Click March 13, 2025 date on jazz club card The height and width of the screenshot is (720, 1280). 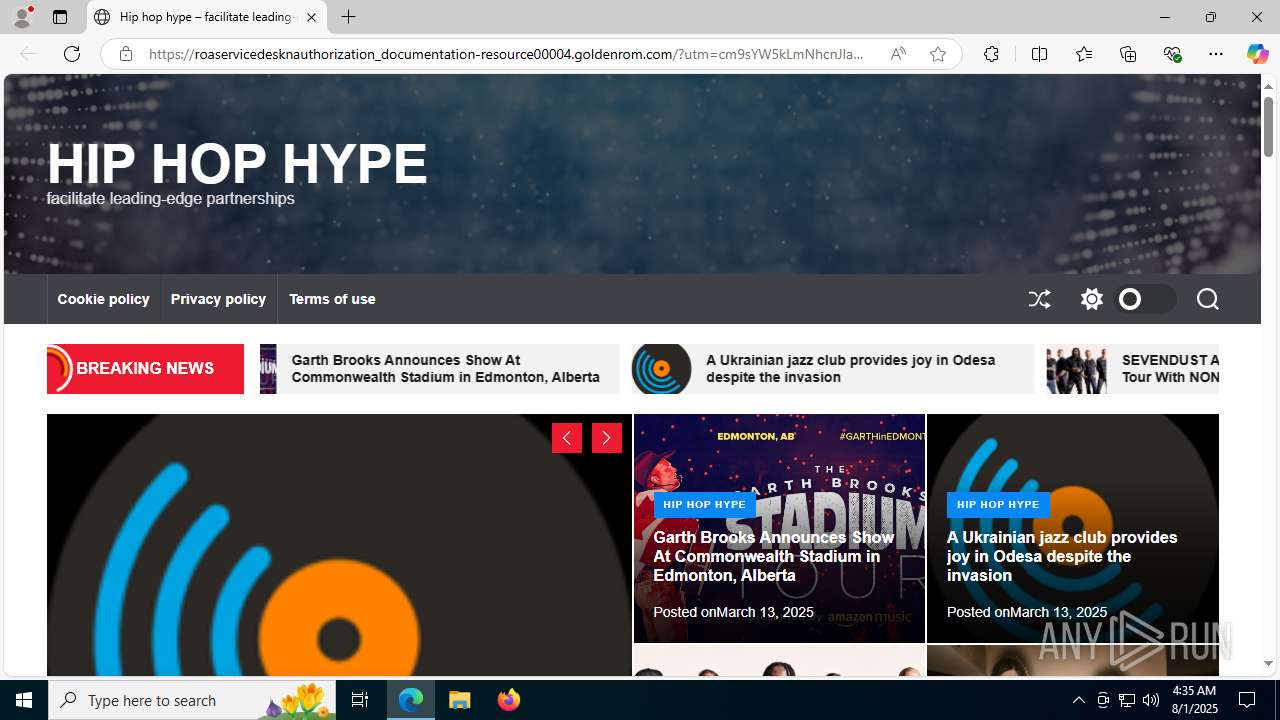click(1058, 612)
